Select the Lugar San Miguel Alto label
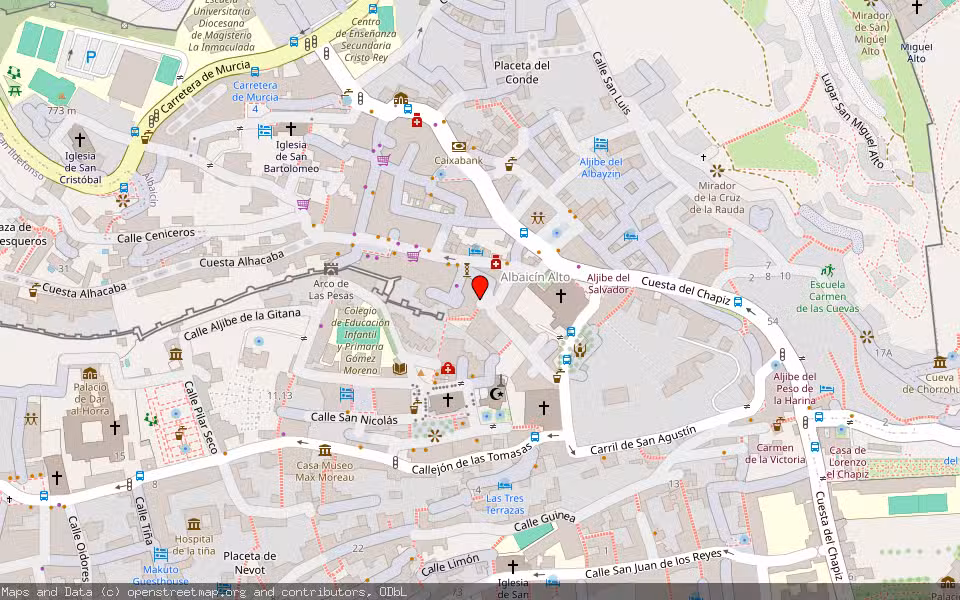960x600 pixels. click(852, 121)
